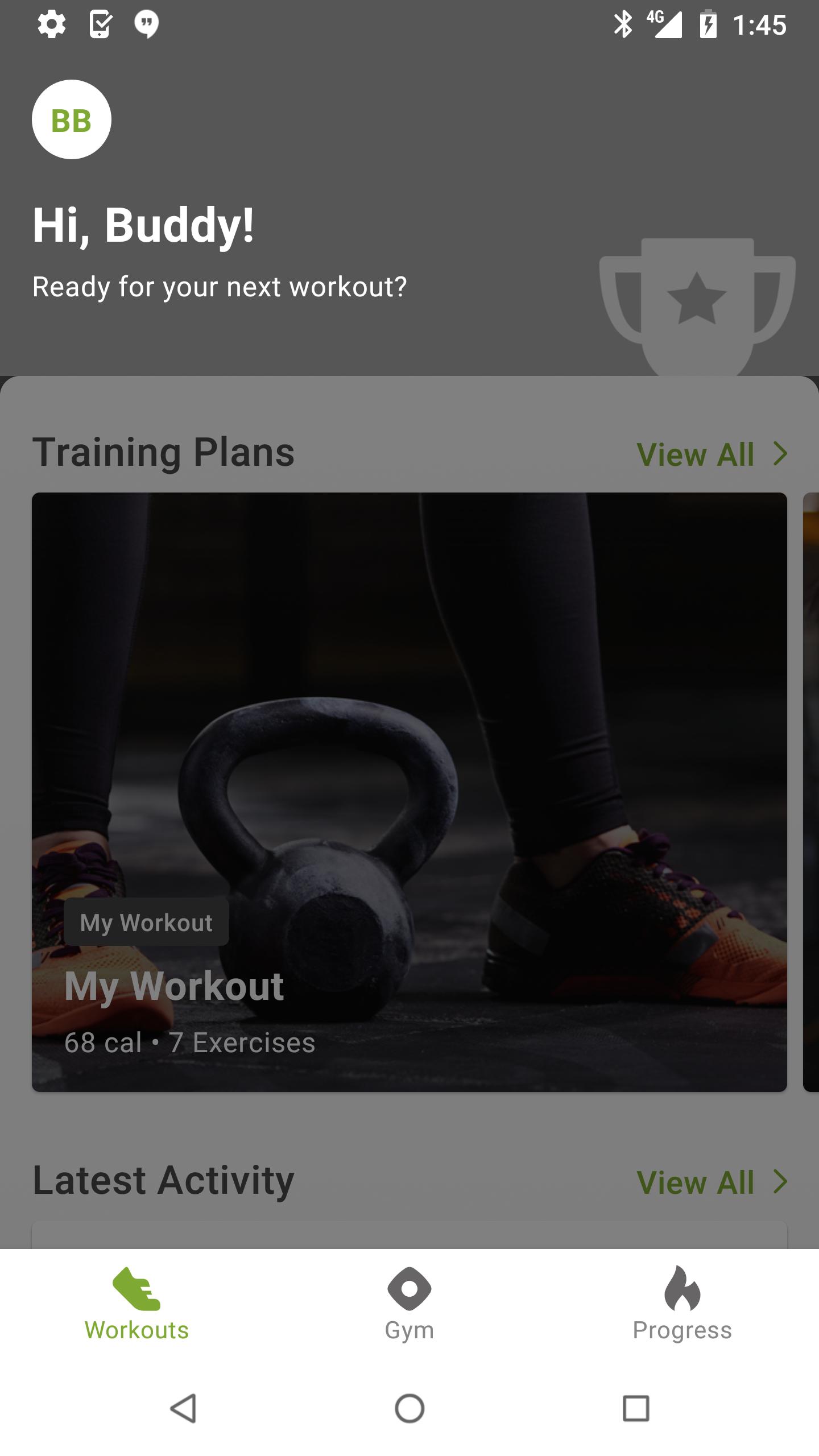Viewport: 819px width, 1456px height.
Task: Expand Latest Activity with chevron arrow
Action: [x=781, y=1182]
